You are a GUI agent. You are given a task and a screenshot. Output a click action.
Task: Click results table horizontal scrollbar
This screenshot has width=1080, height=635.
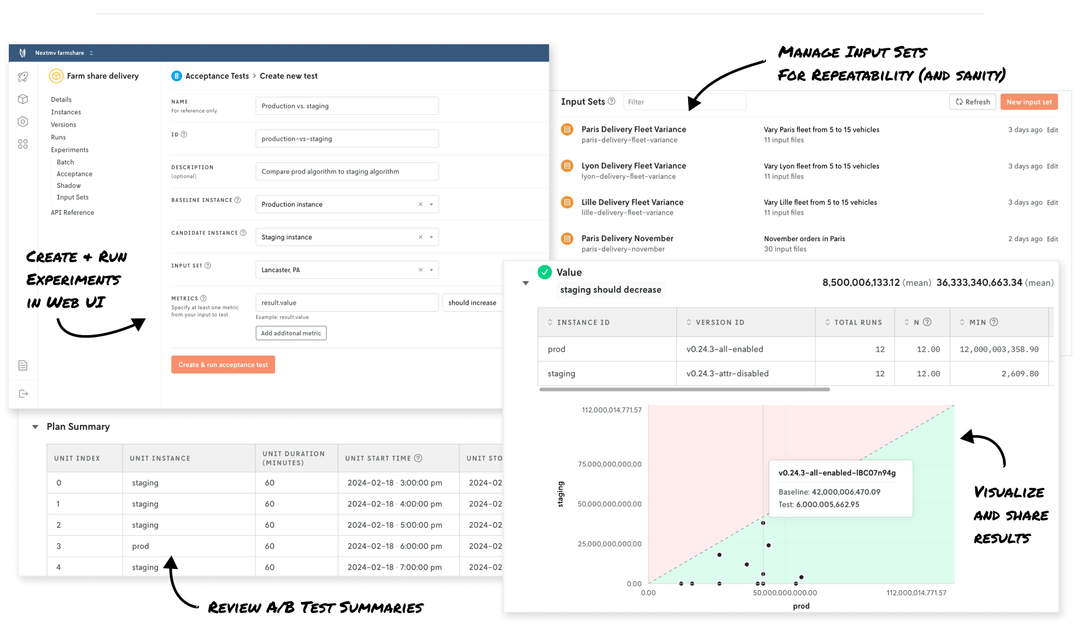click(x=685, y=389)
